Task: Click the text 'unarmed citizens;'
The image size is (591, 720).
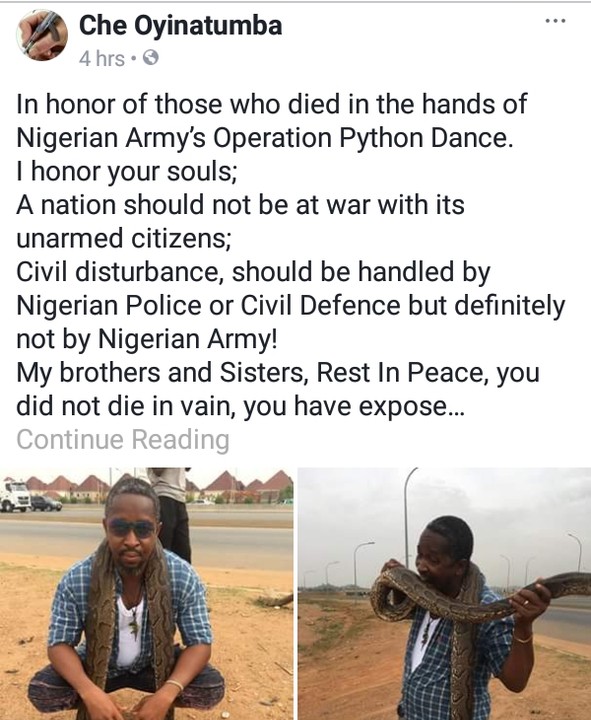Action: (124, 238)
